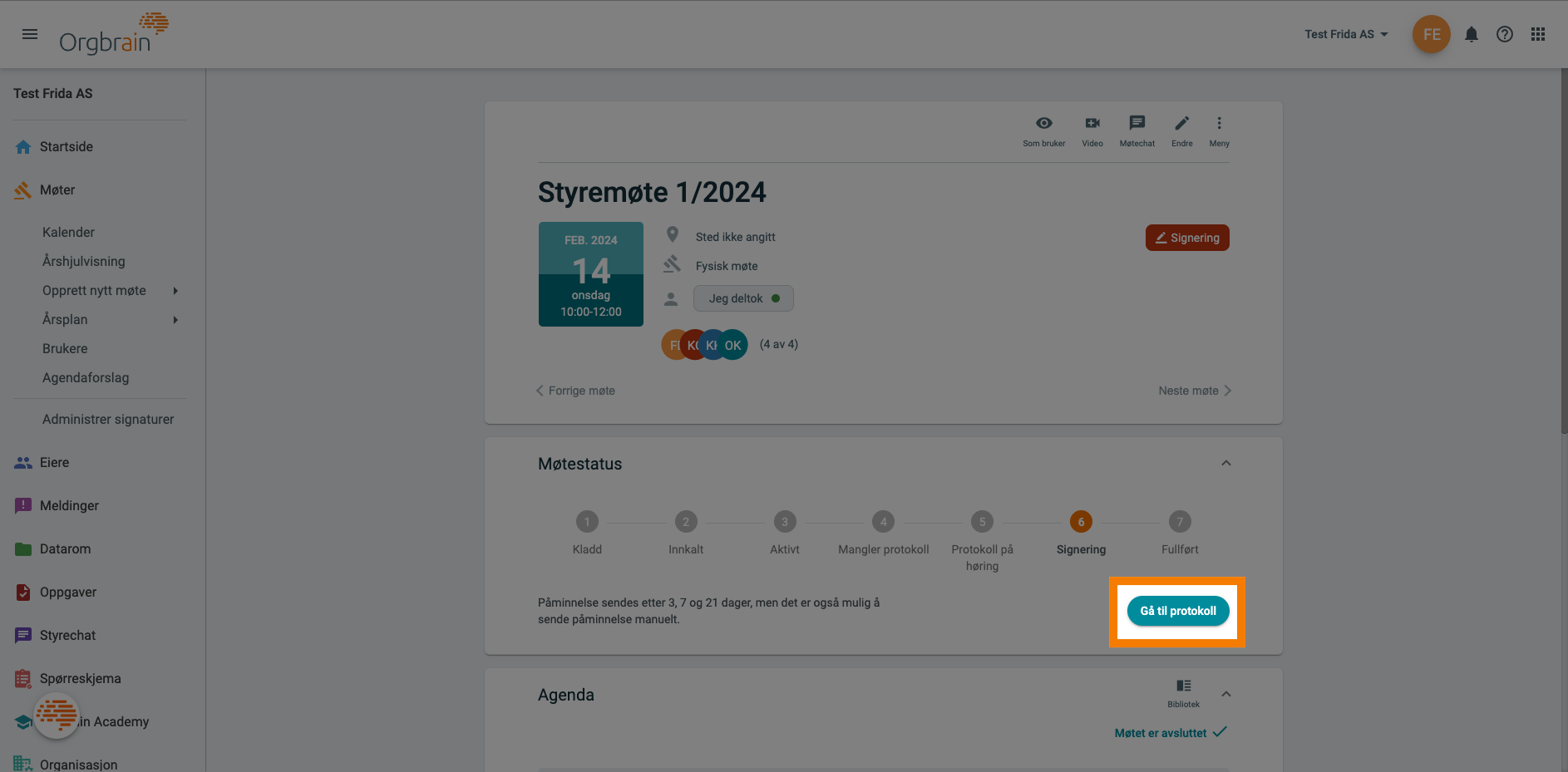Click the Endre pencil icon

coord(1182,123)
